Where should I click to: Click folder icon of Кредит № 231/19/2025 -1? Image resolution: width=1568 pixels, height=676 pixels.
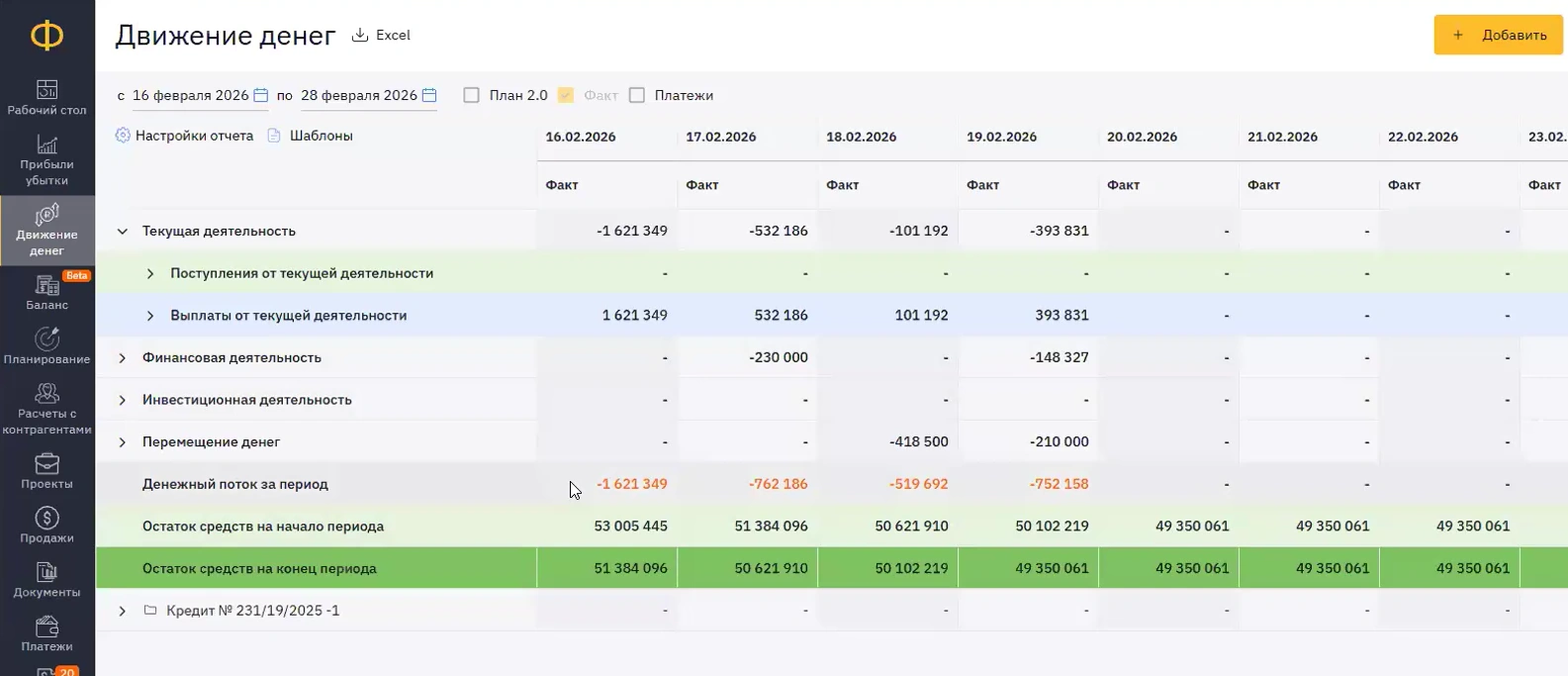[x=150, y=610]
